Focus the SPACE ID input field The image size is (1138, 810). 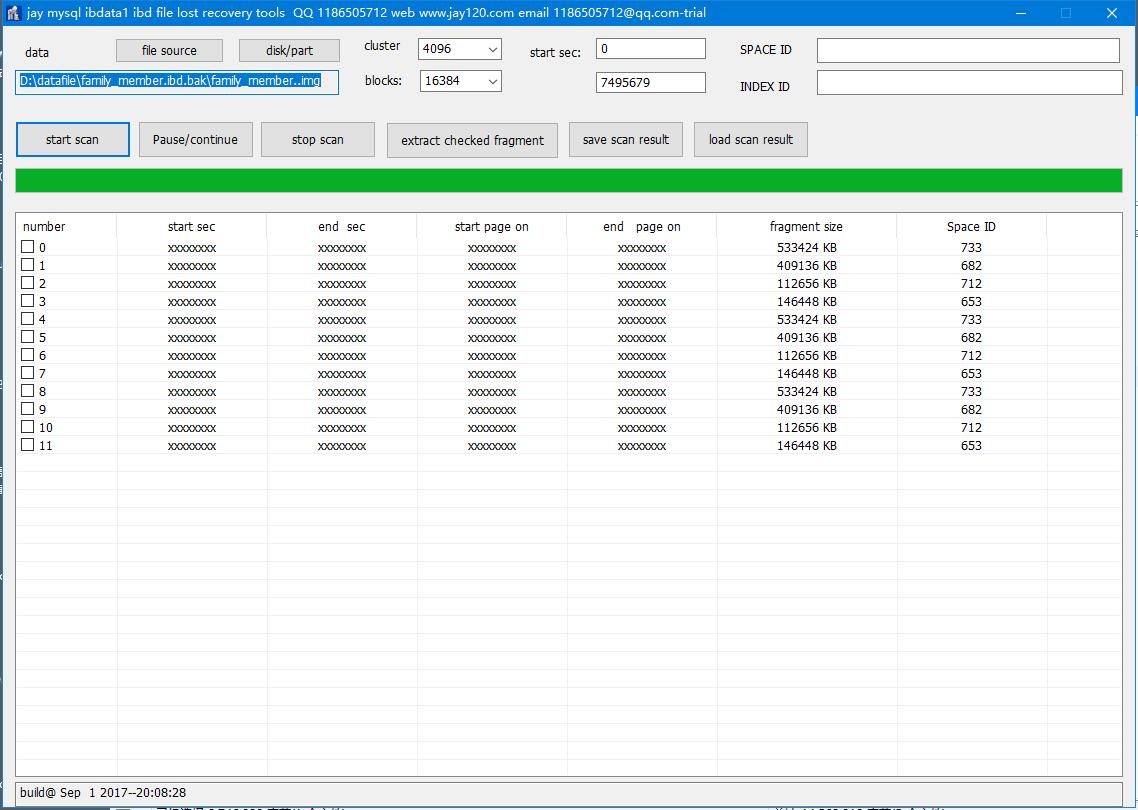click(x=968, y=50)
